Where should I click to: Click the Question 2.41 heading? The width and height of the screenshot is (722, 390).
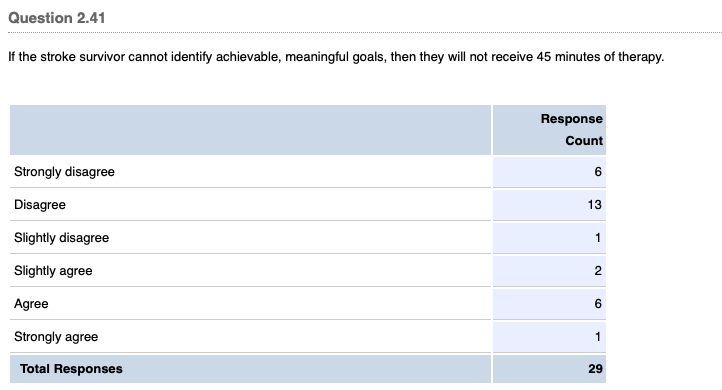pos(57,18)
